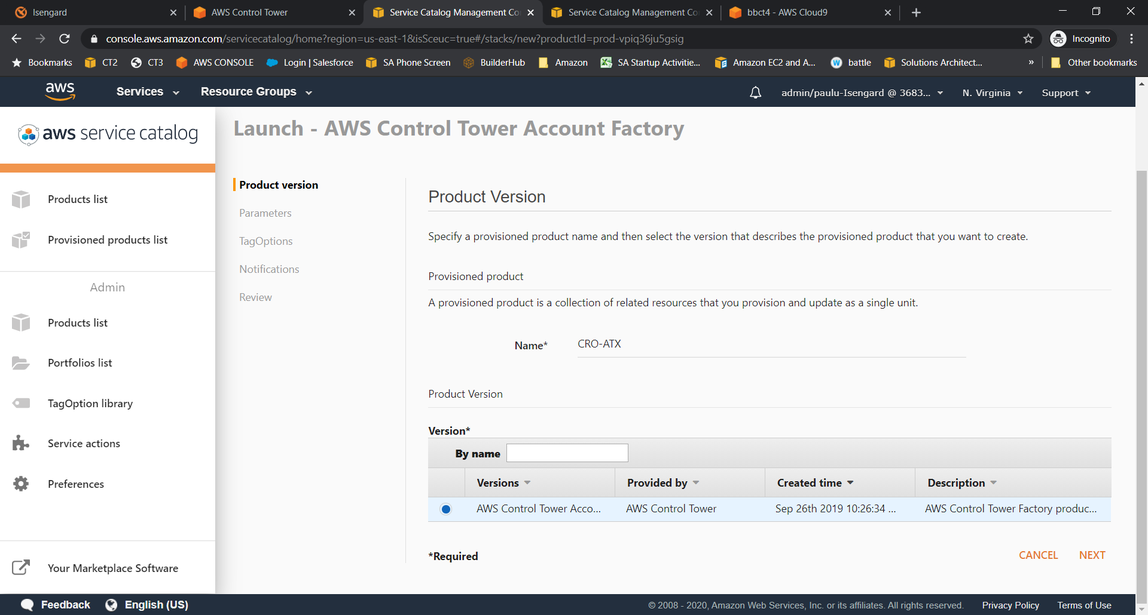Sort by the Versions column header

[x=540, y=483]
